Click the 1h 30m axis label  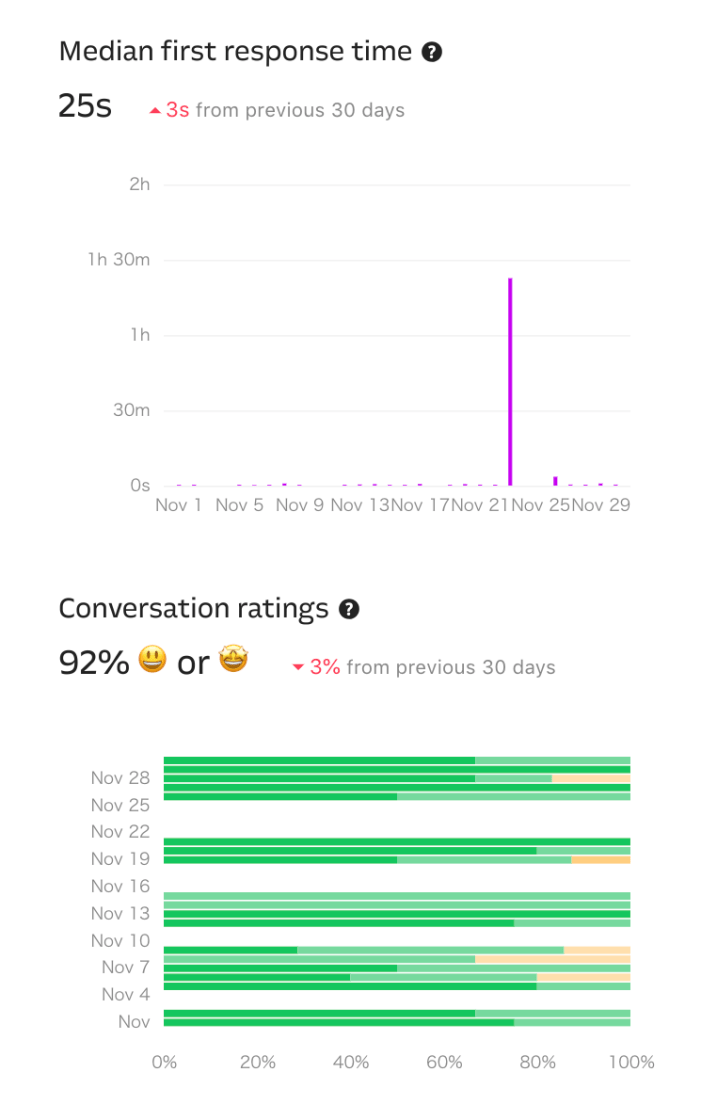(118, 260)
